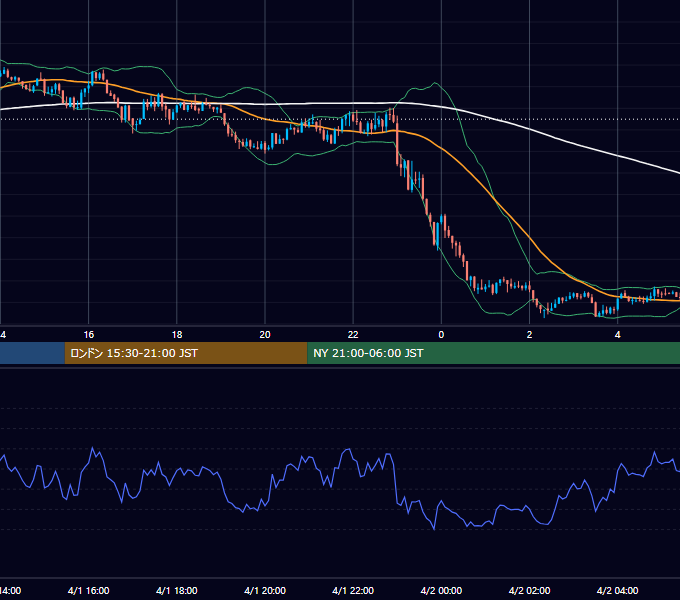Select the 22 hour axis label
The image size is (680, 600).
pyautogui.click(x=353, y=335)
